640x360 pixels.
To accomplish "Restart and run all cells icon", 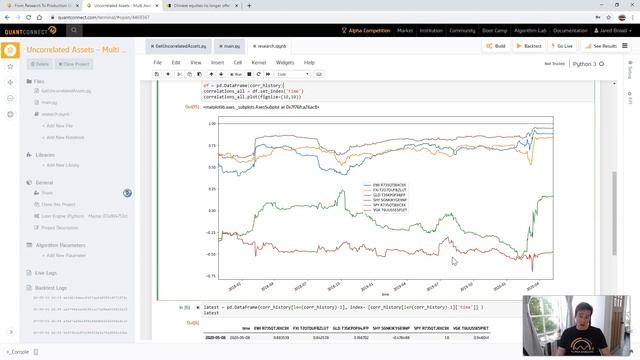I will 268,74.
